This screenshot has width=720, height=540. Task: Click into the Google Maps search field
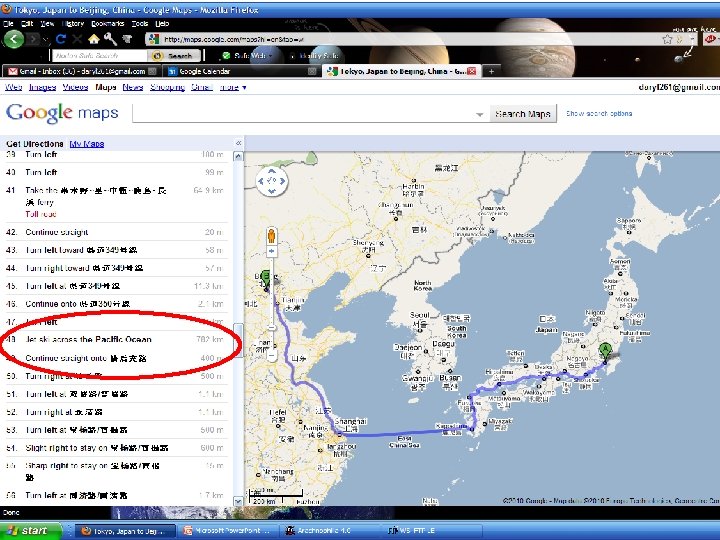(304, 114)
